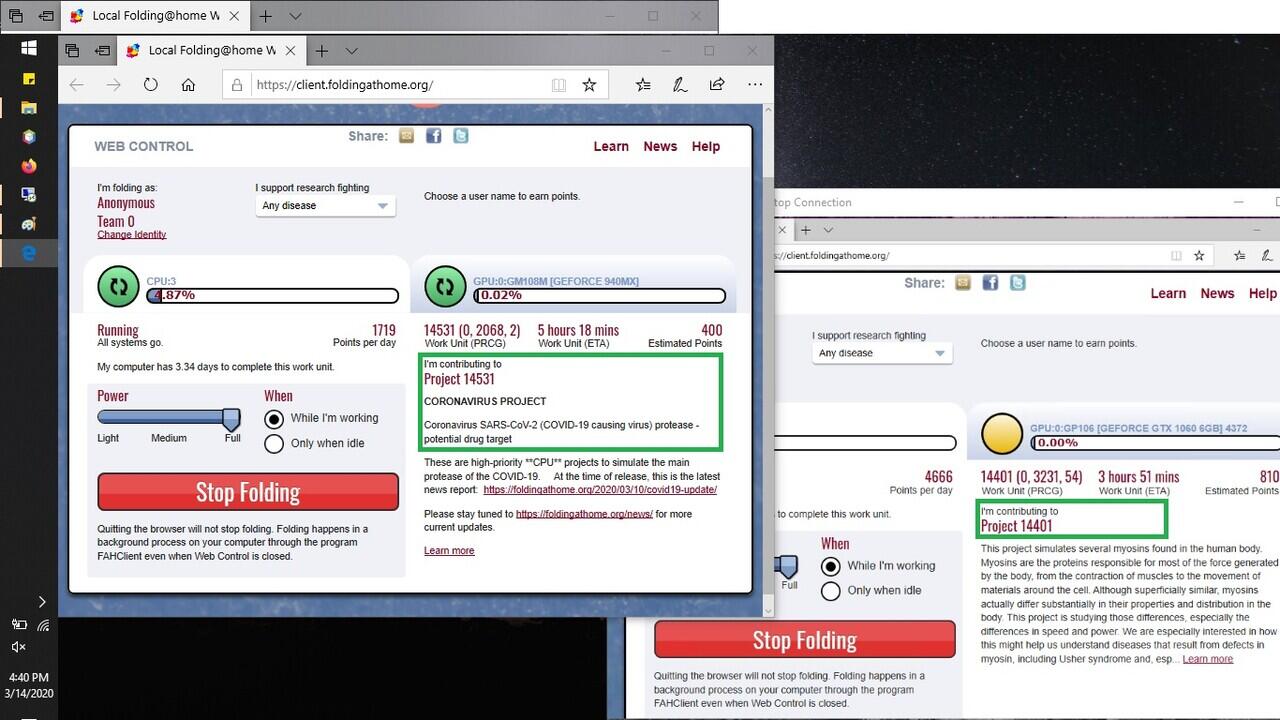Expand tab list chevron in remote Edge
This screenshot has height=720, width=1280.
[830, 229]
